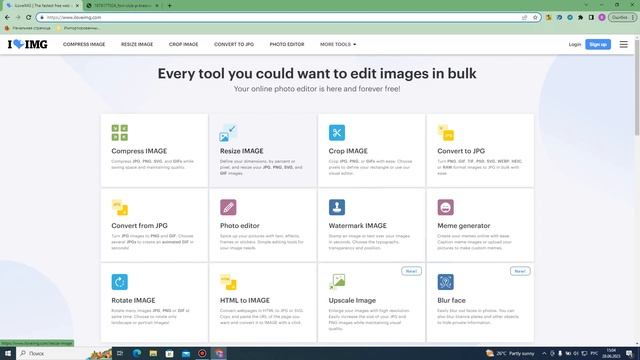
Task: Open Mail app from taskbar
Action: 186,353
